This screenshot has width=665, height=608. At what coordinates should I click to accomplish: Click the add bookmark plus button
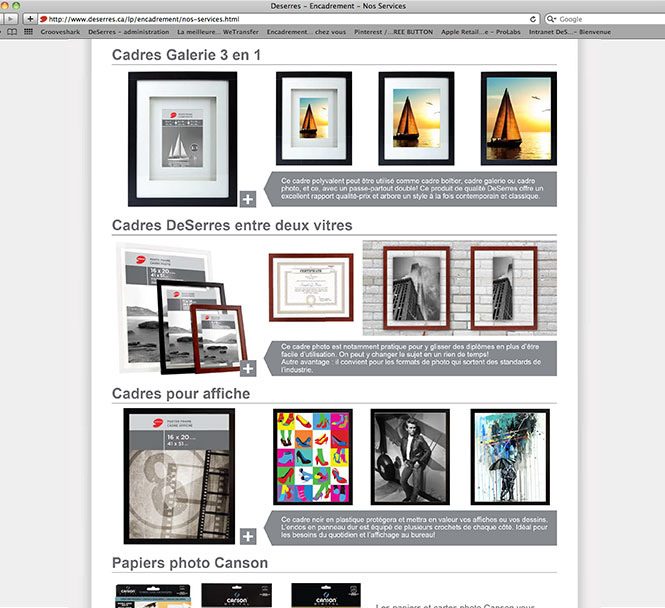coord(30,19)
